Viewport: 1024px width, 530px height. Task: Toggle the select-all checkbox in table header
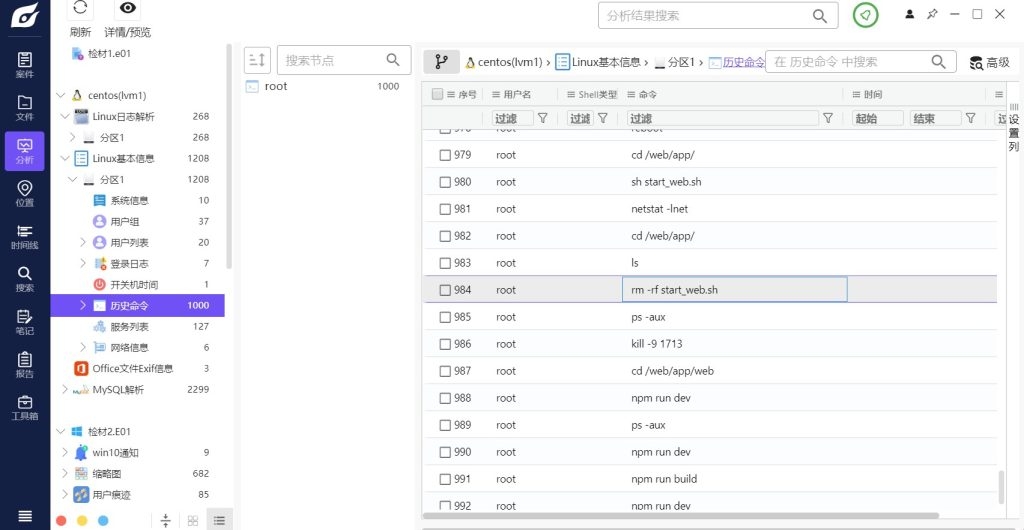coord(437,94)
